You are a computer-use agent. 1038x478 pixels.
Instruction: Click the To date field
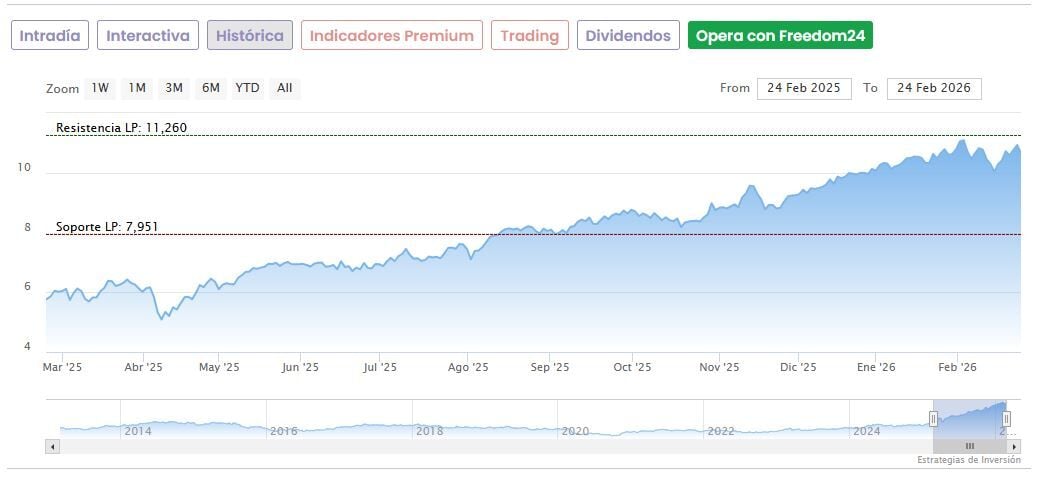click(934, 88)
